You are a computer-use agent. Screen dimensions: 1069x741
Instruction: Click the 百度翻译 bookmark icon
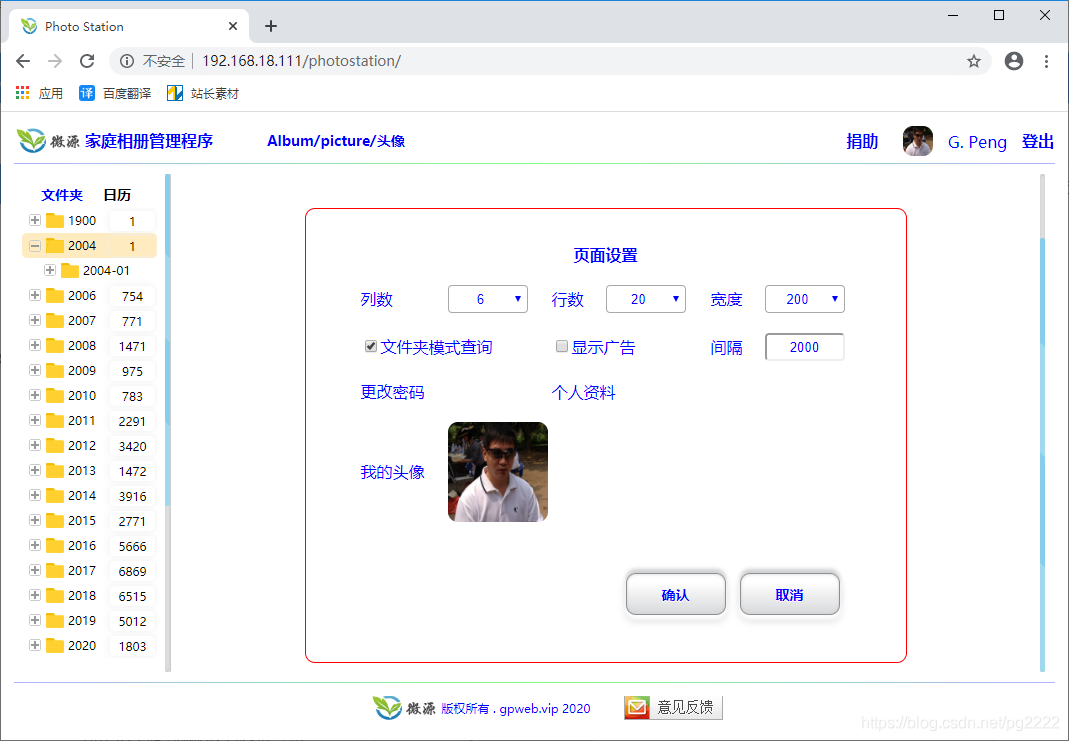(x=87, y=93)
